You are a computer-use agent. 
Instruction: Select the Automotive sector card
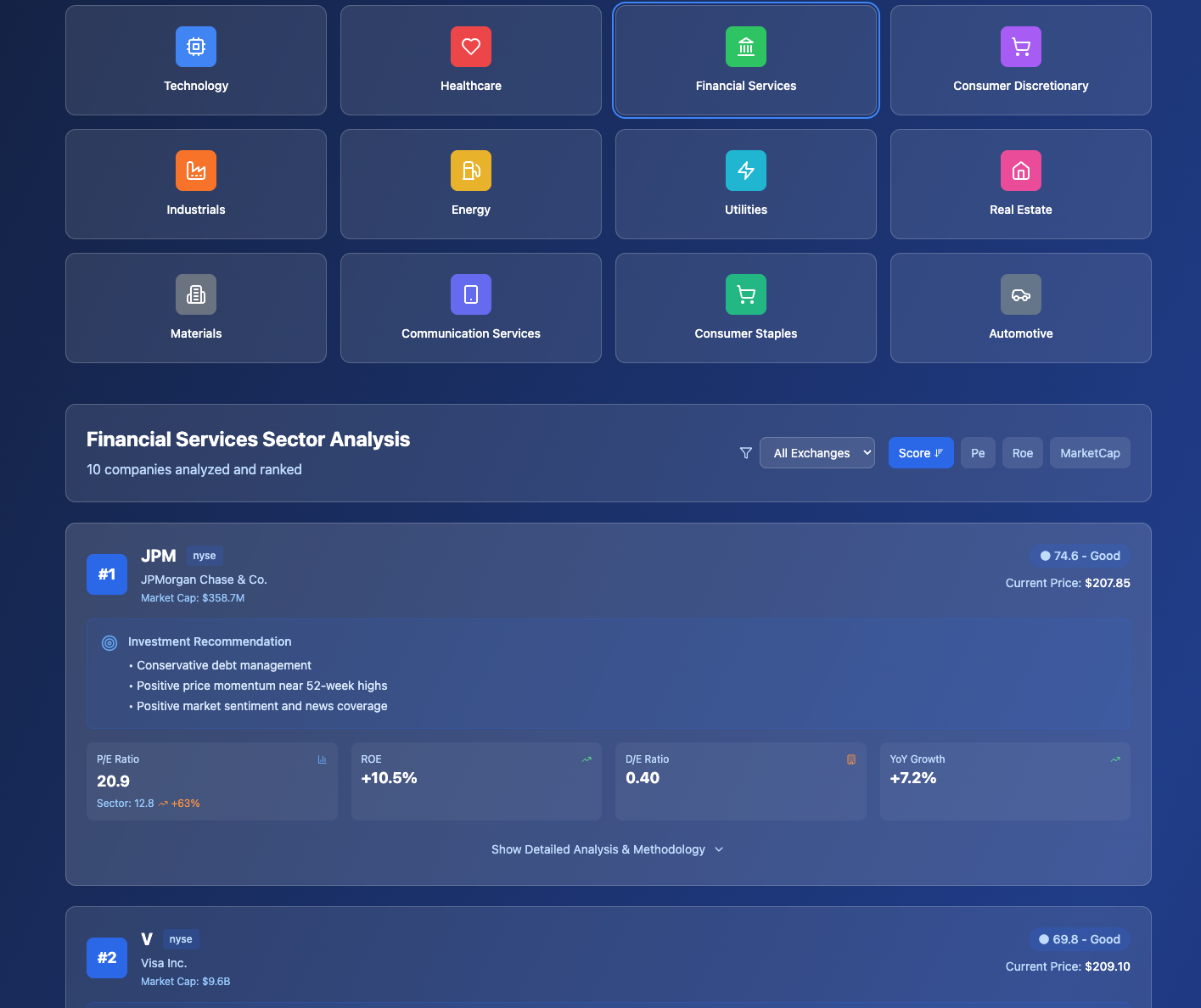point(1021,308)
